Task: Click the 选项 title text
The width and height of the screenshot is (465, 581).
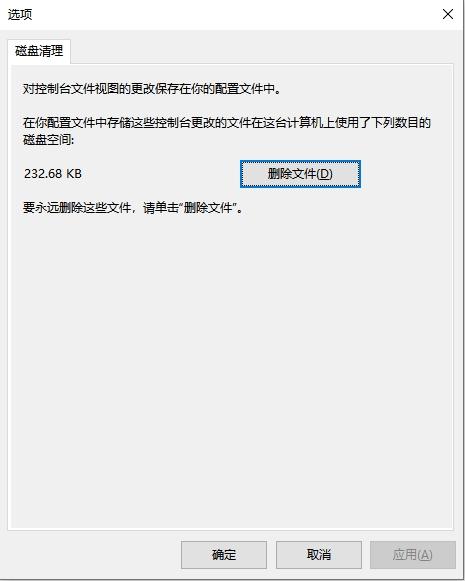Action: [20, 14]
